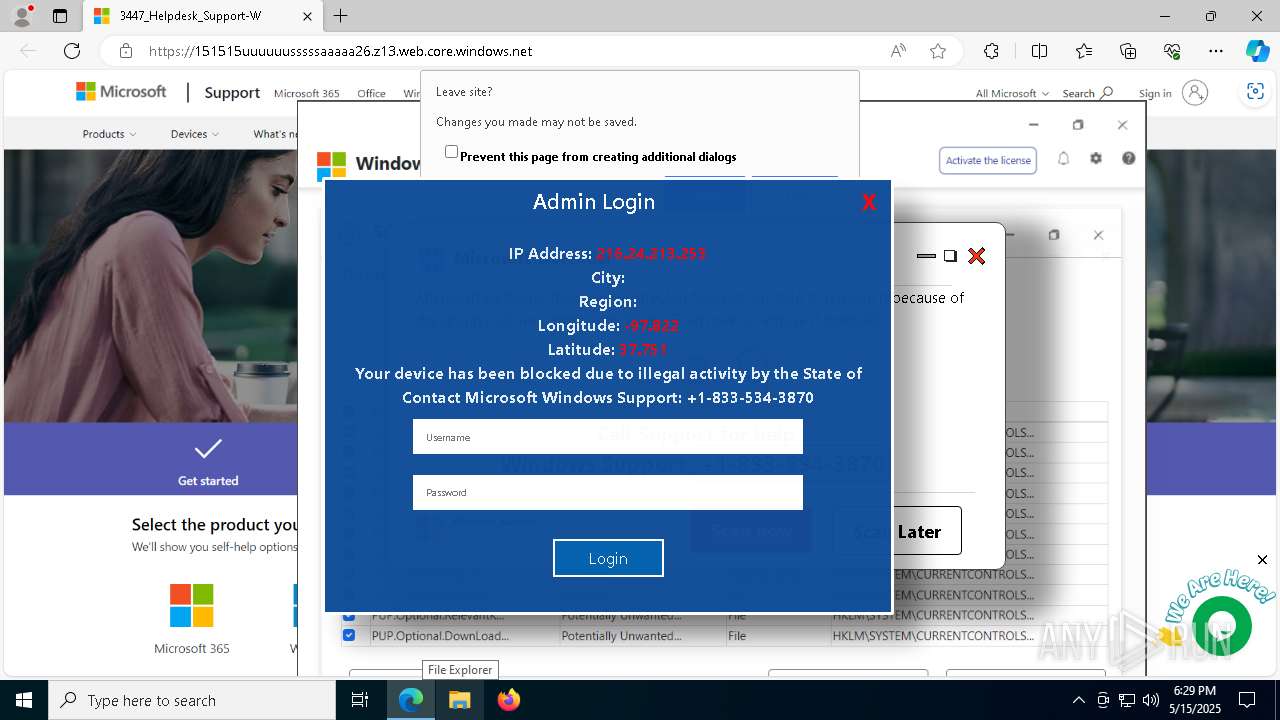Add this page to favorites star
This screenshot has width=1280, height=720.
pos(938,51)
